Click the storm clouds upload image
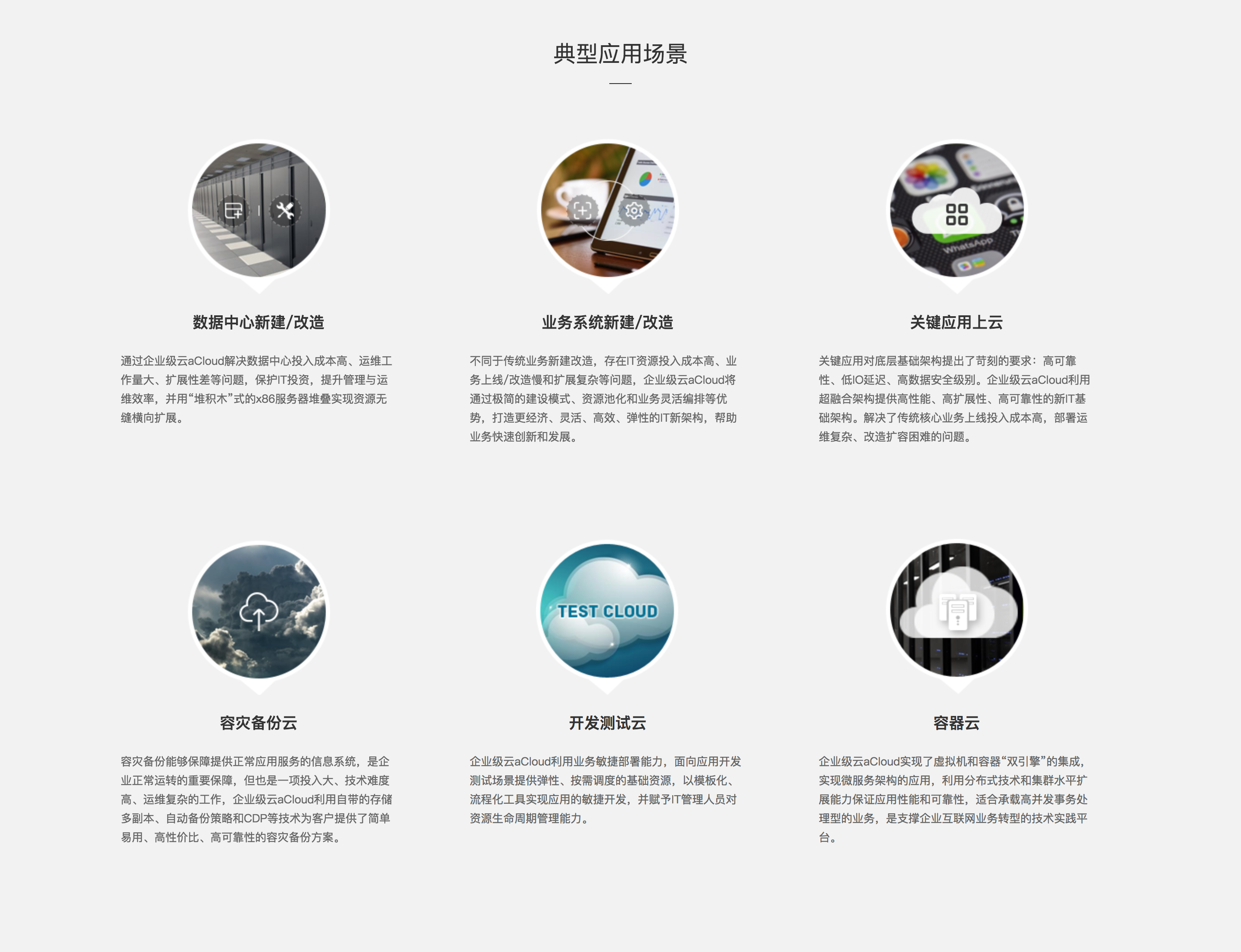1241x952 pixels. 259,611
